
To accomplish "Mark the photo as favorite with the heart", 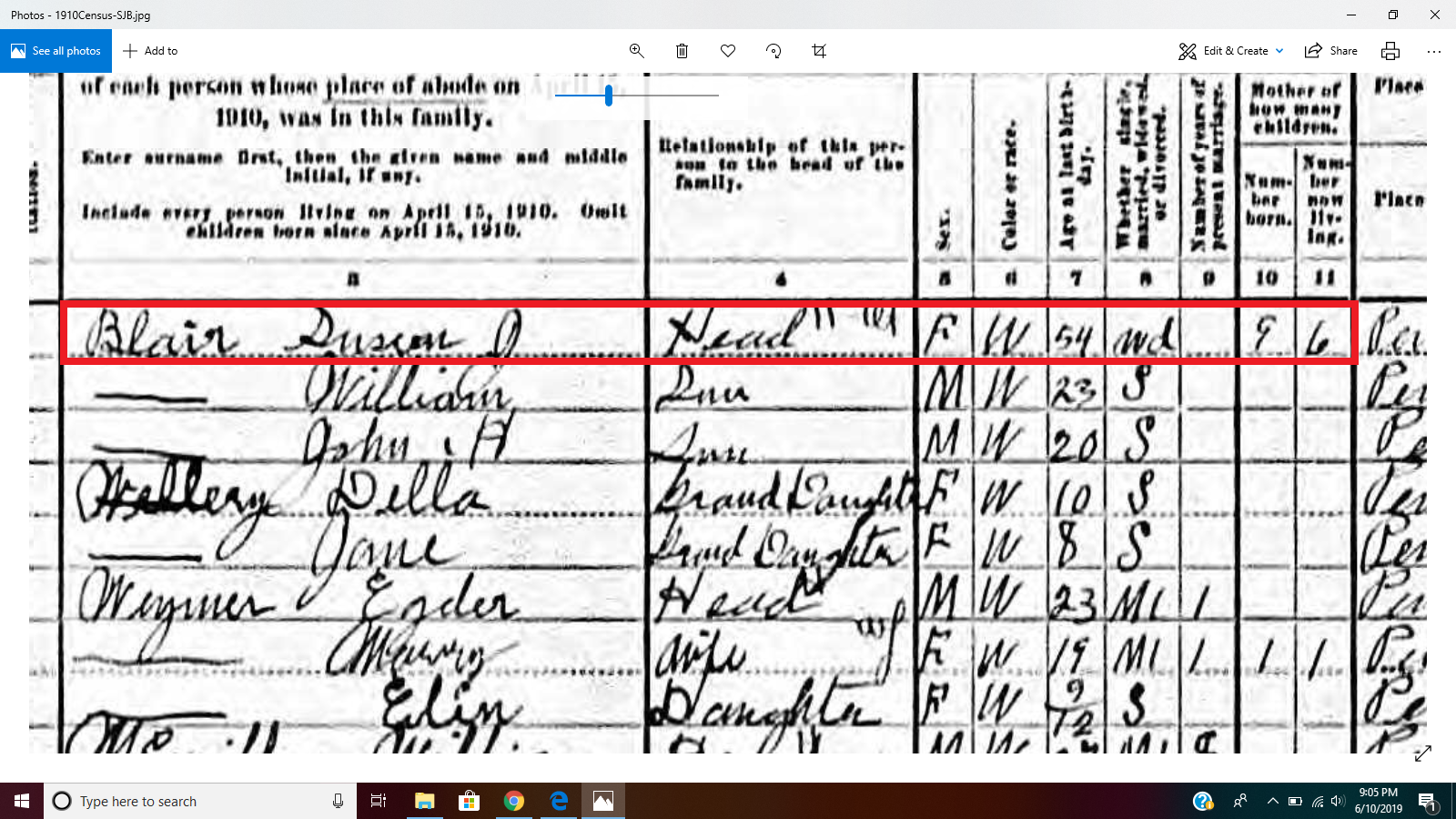I will pyautogui.click(x=728, y=51).
